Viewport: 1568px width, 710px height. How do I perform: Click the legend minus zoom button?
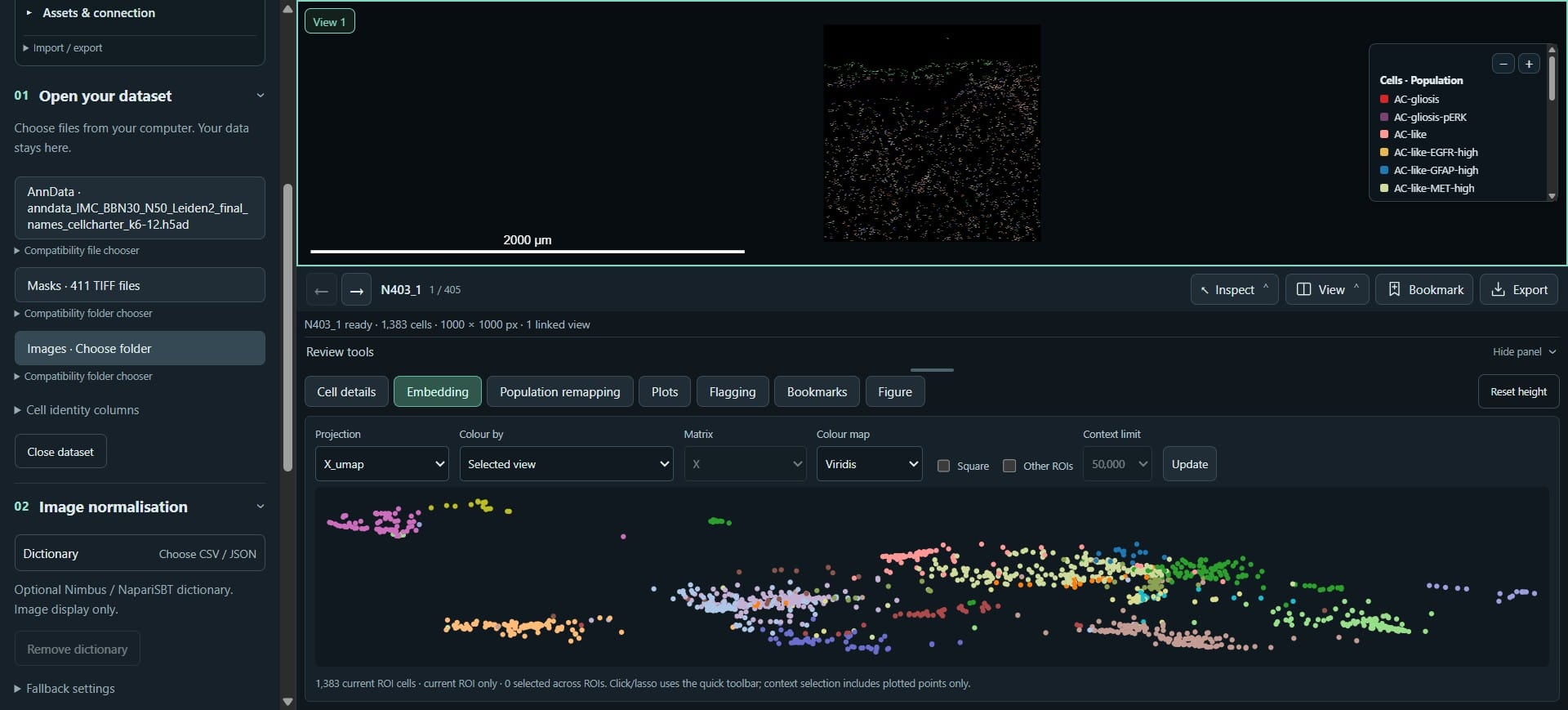[x=1503, y=64]
